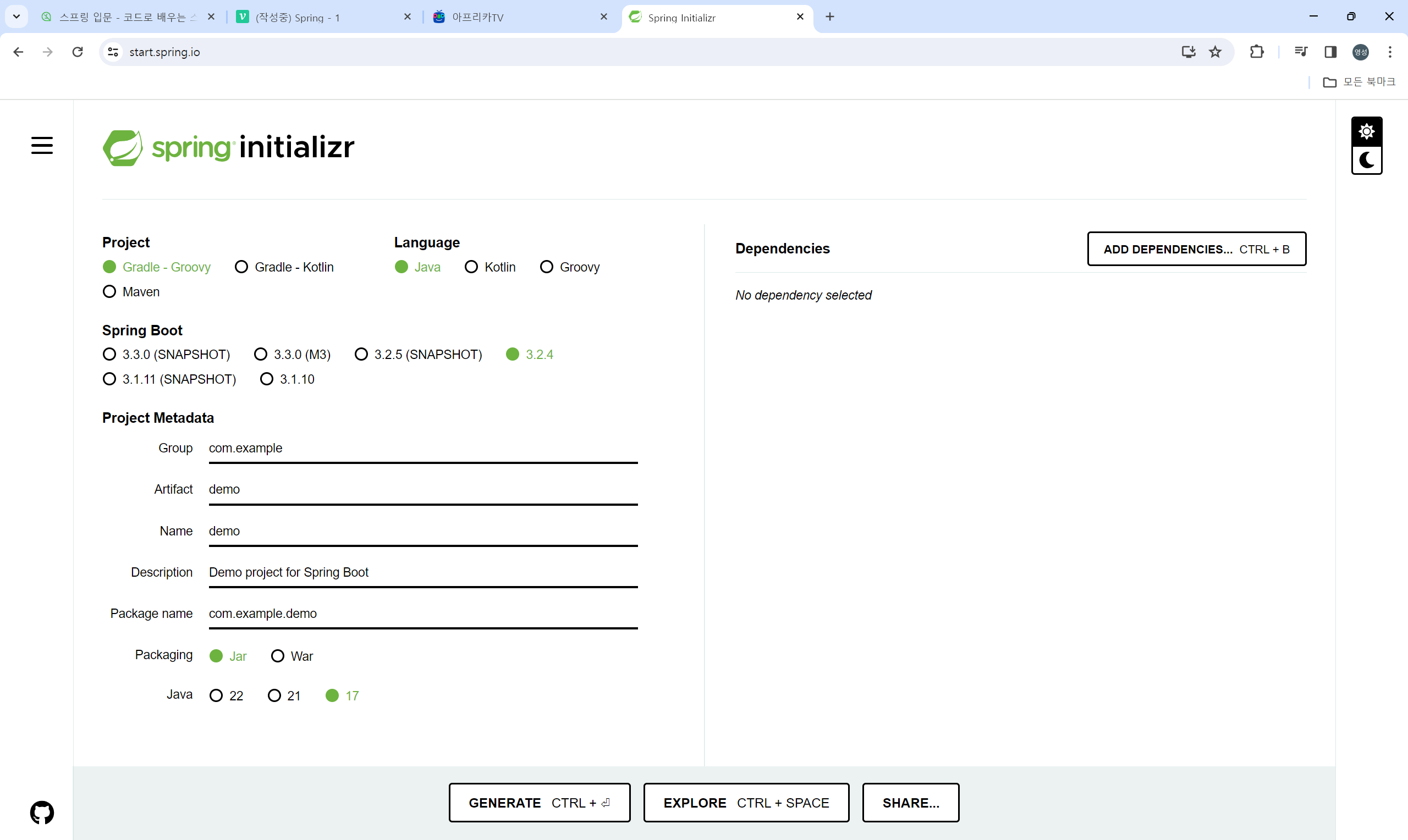Open Chrome three-dot menu
The image size is (1408, 840).
(x=1390, y=52)
